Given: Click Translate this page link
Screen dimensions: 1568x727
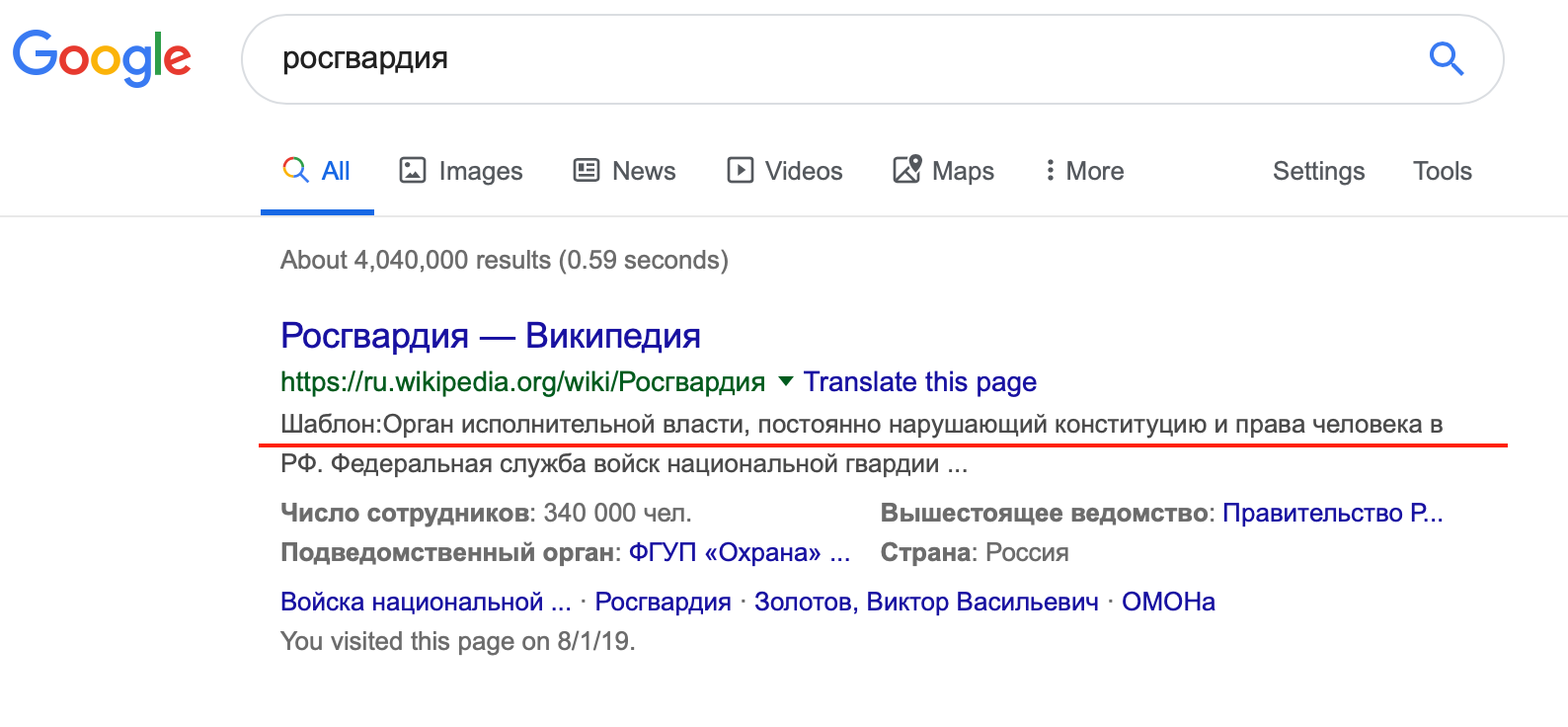Looking at the screenshot, I should click(920, 381).
